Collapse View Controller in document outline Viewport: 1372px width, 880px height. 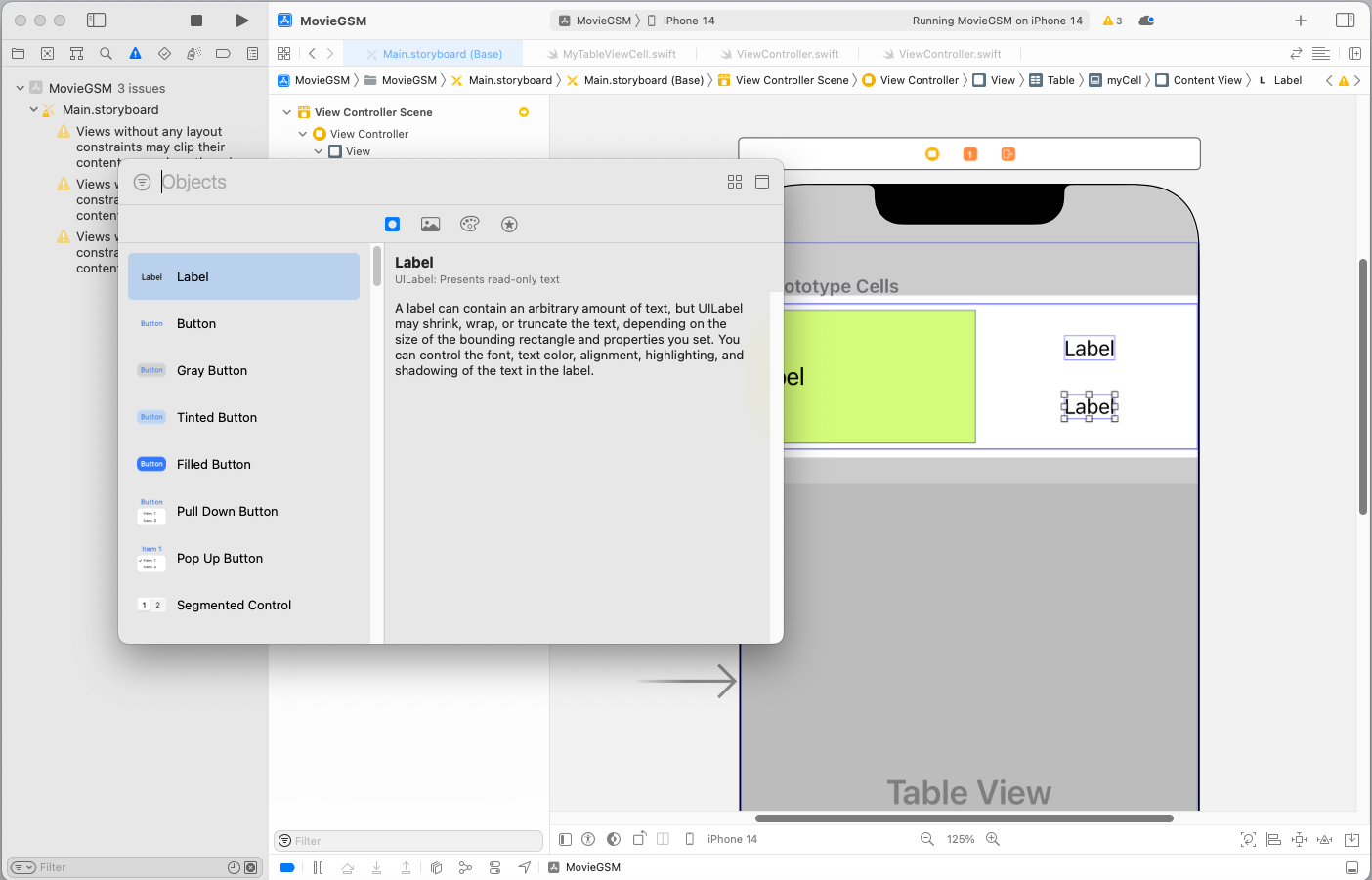point(302,134)
